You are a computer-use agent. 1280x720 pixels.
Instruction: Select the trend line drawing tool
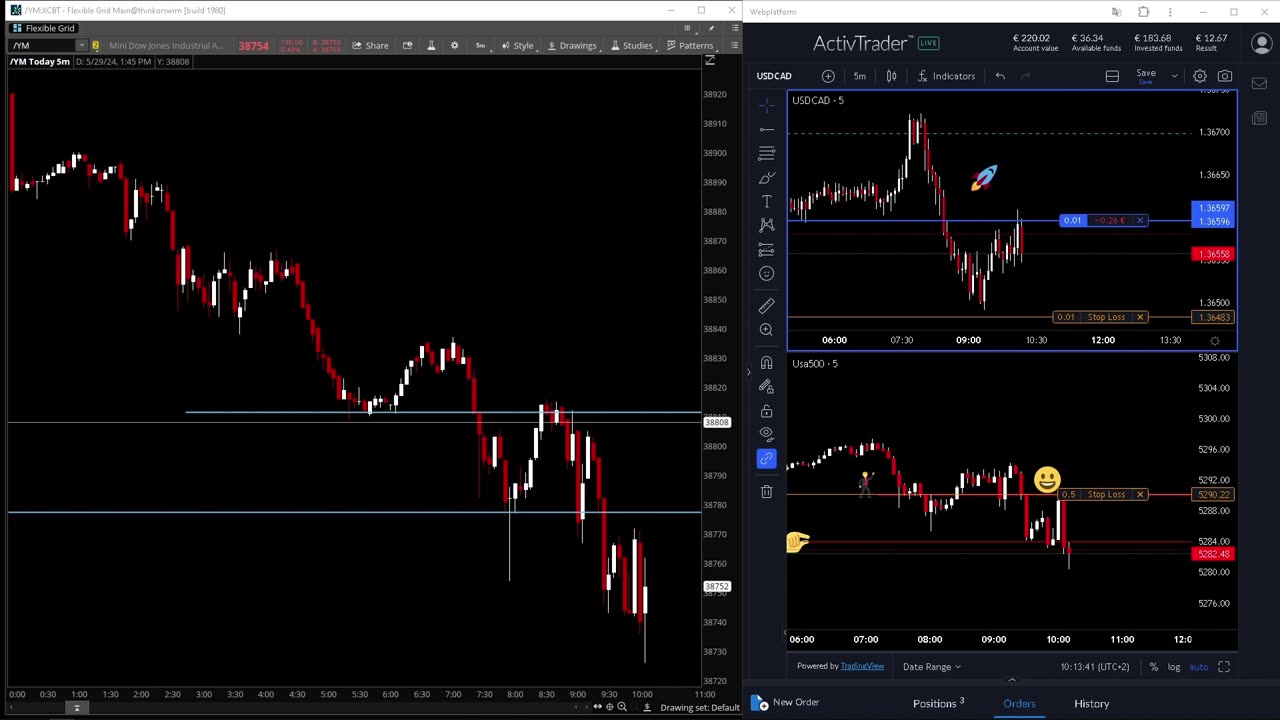(x=766, y=129)
